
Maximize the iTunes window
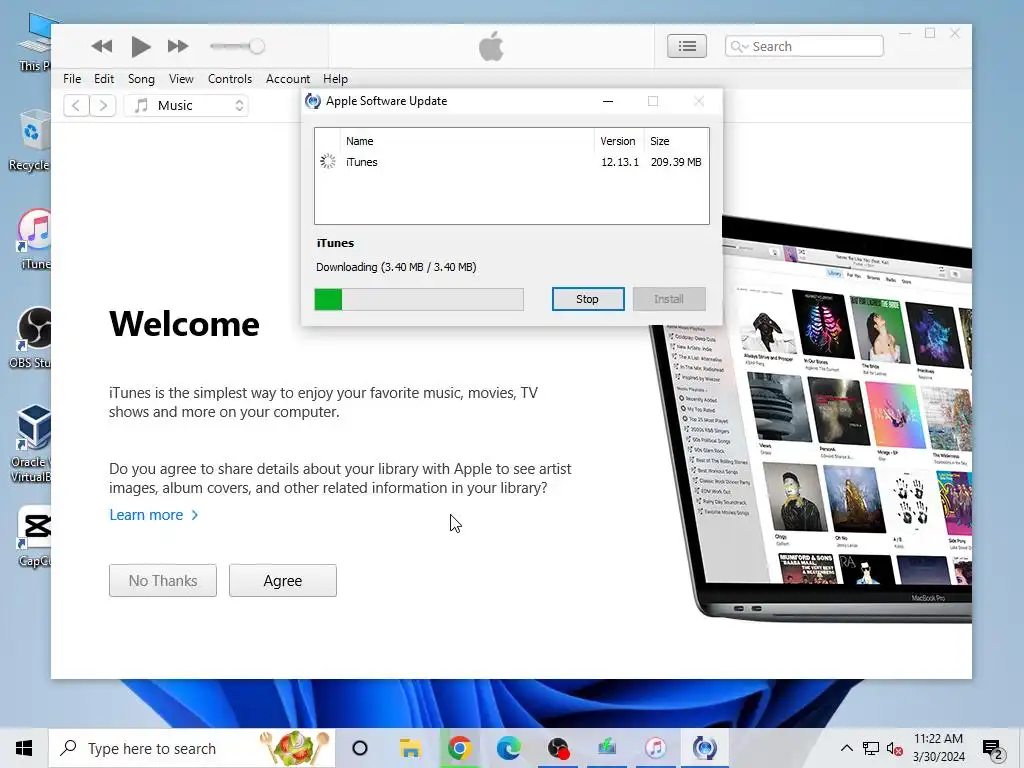click(930, 33)
